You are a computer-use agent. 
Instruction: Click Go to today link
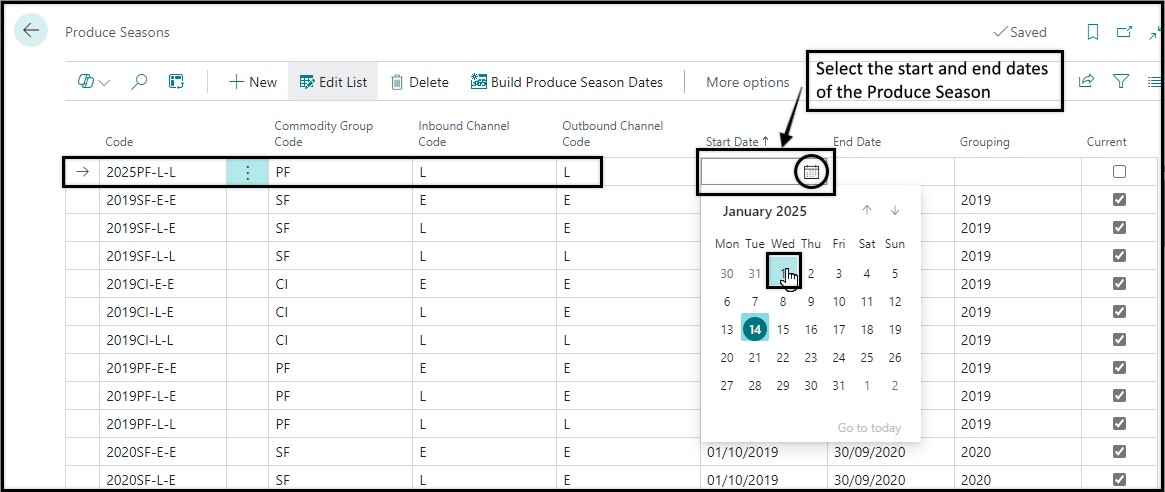click(x=869, y=428)
